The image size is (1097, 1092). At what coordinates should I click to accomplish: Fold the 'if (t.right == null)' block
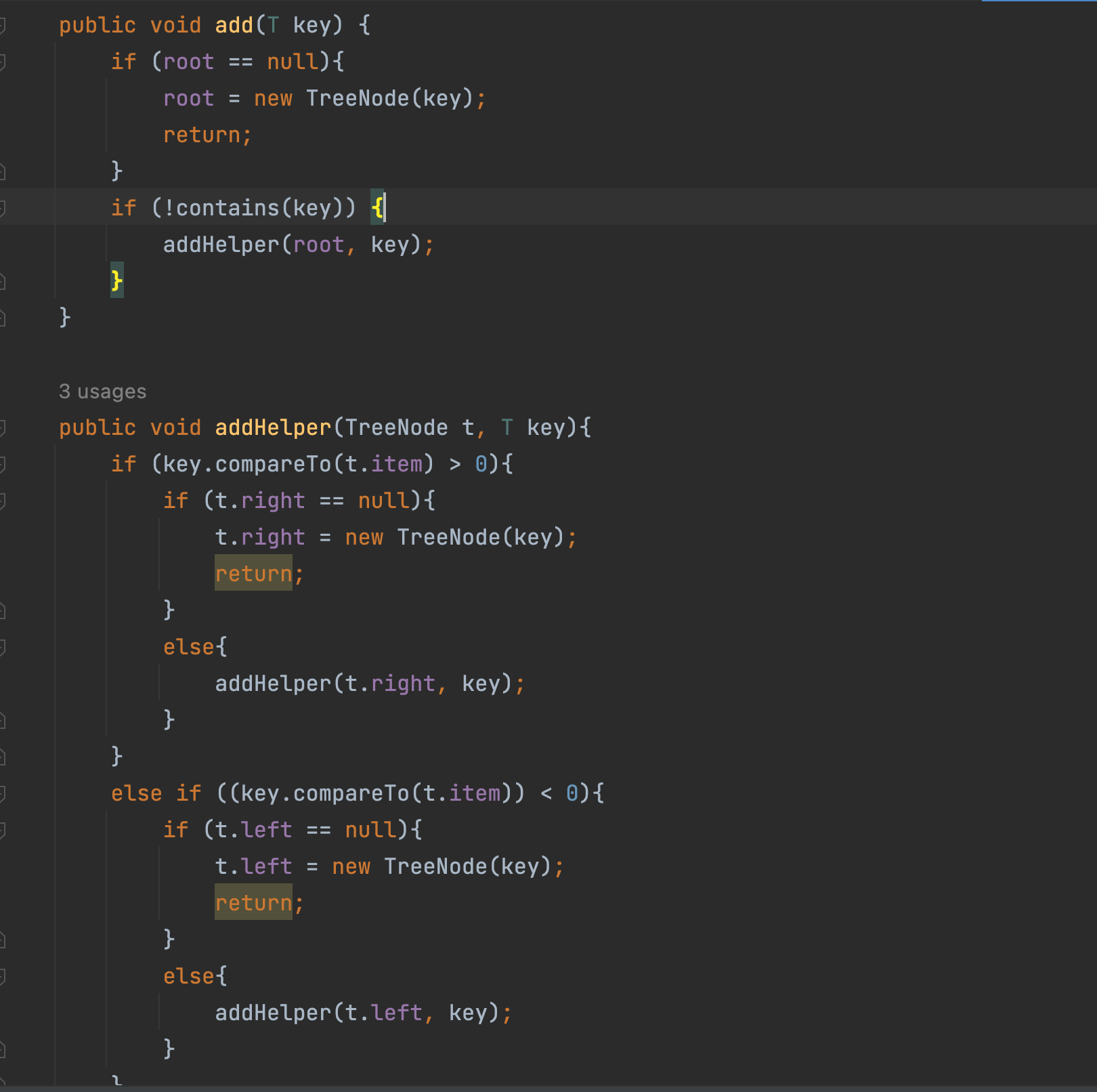(x=3, y=501)
